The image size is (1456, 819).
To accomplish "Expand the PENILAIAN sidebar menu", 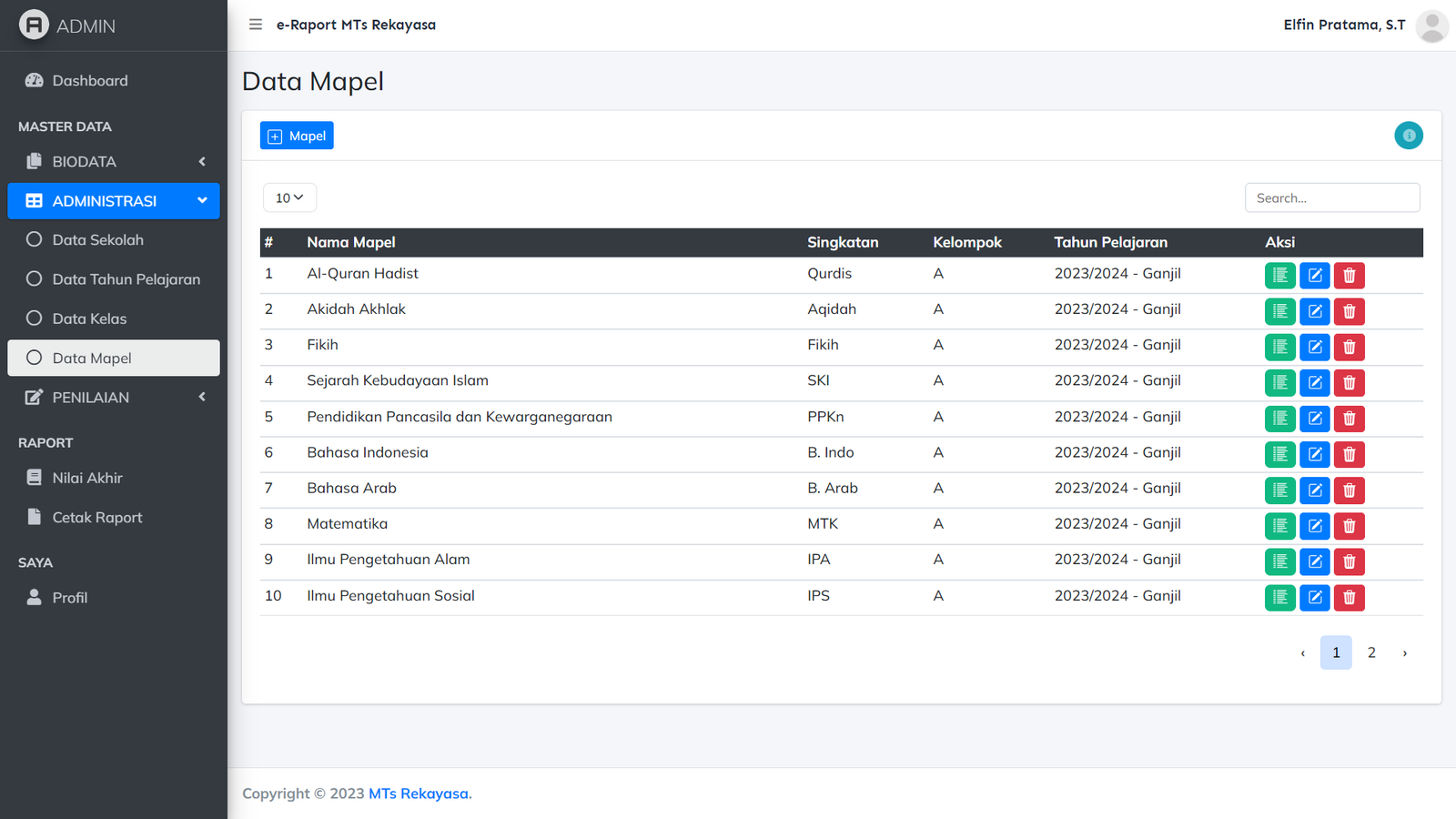I will [114, 398].
